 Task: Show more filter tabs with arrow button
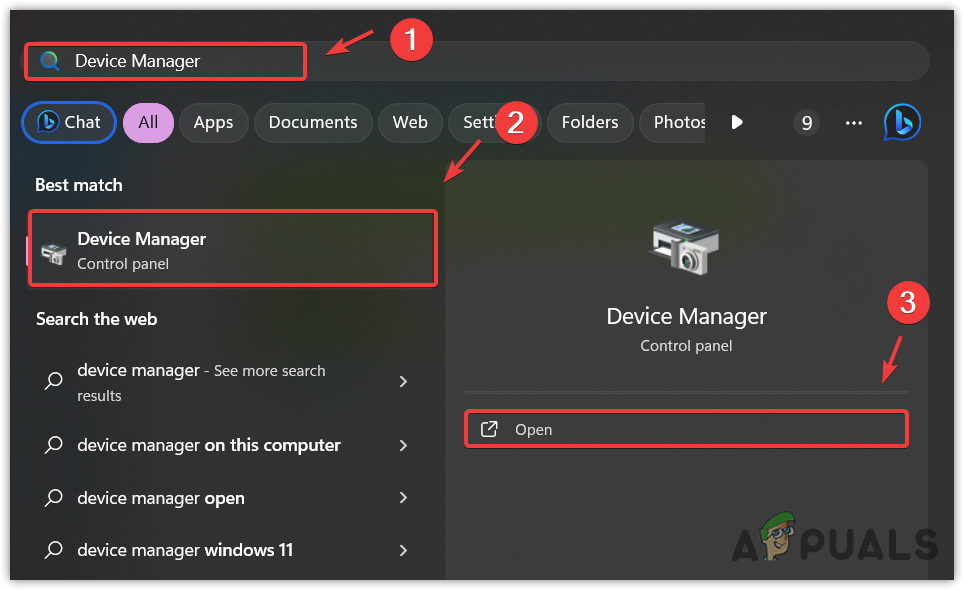737,122
